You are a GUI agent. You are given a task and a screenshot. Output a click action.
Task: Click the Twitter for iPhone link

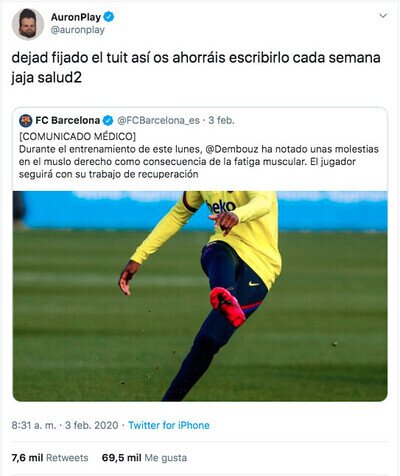tap(169, 425)
